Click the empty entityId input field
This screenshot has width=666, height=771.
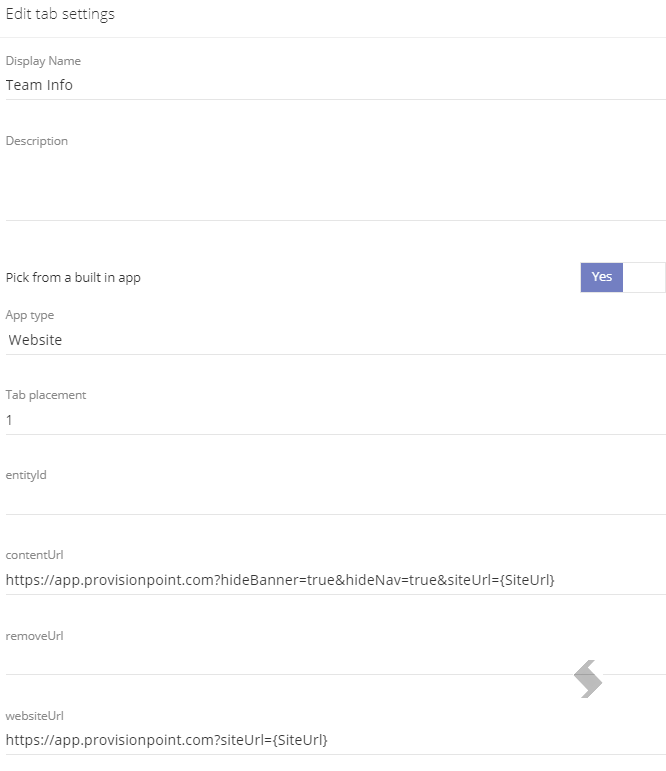(335, 501)
